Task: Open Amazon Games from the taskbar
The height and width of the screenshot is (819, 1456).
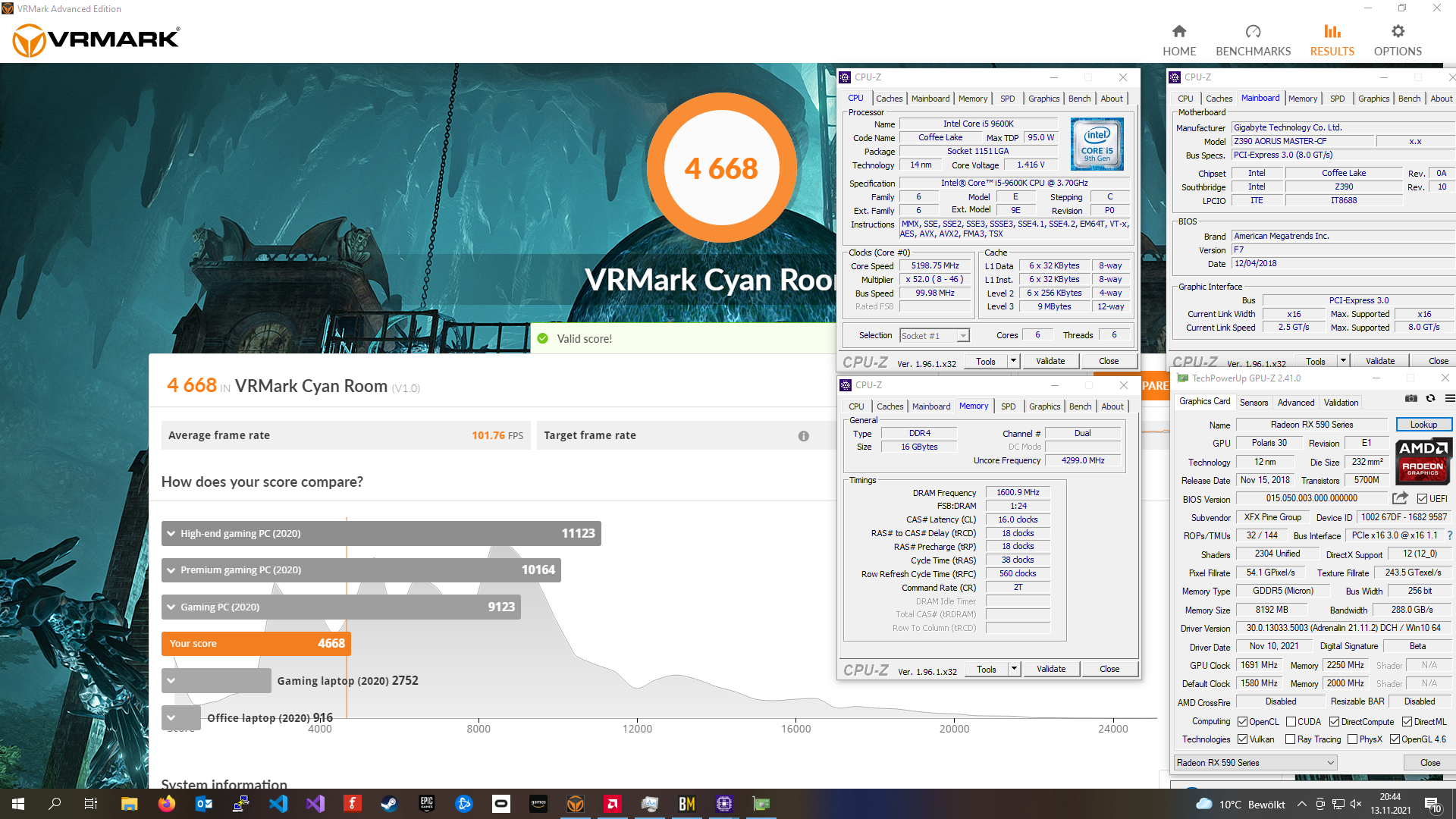Action: click(x=538, y=804)
